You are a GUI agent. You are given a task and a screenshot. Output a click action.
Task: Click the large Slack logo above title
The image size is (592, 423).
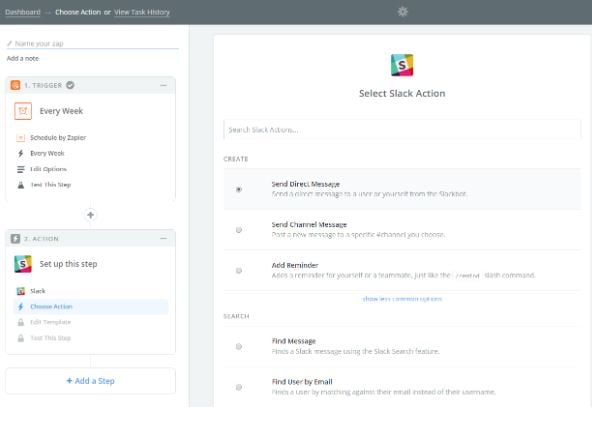point(402,65)
